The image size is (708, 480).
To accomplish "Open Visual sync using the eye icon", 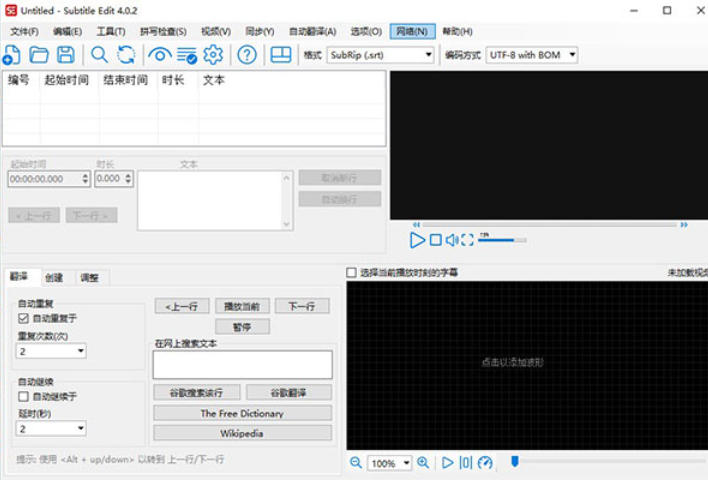I will [x=160, y=55].
